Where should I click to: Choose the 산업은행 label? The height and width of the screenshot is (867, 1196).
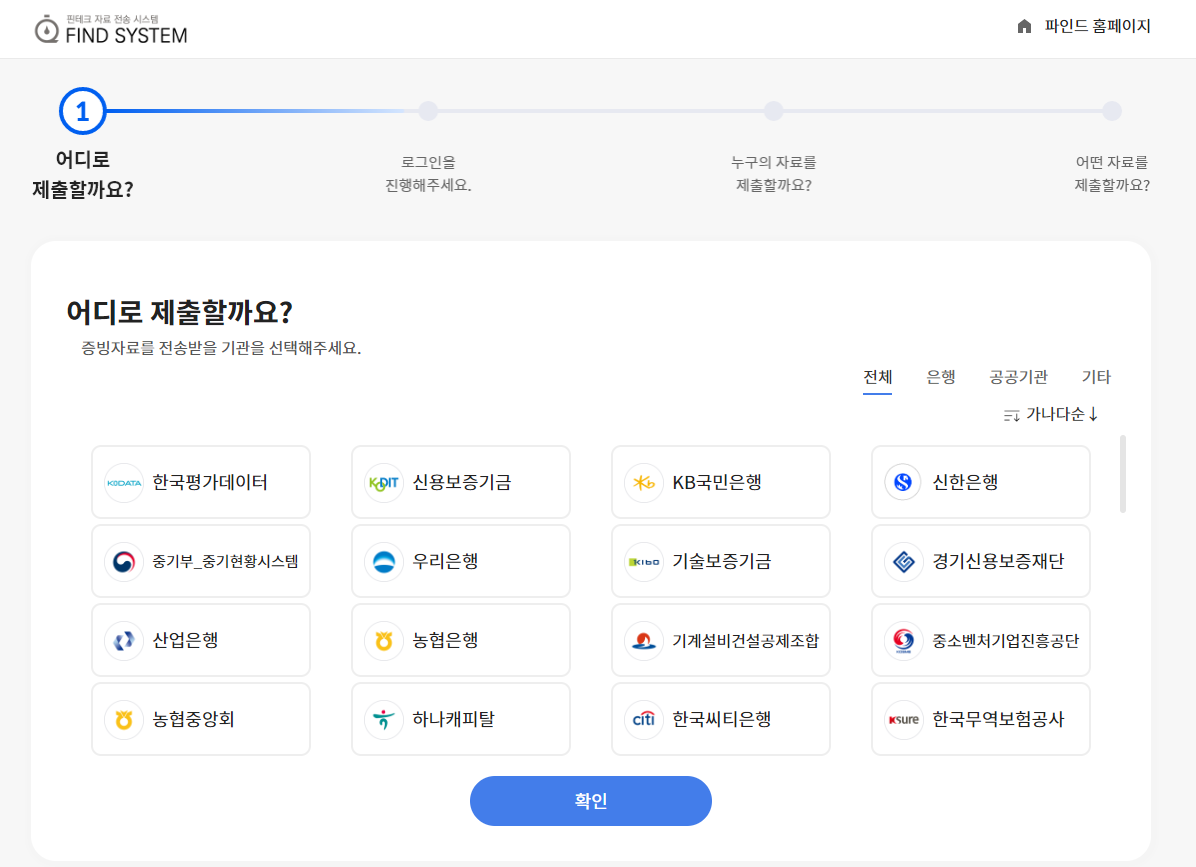(185, 641)
